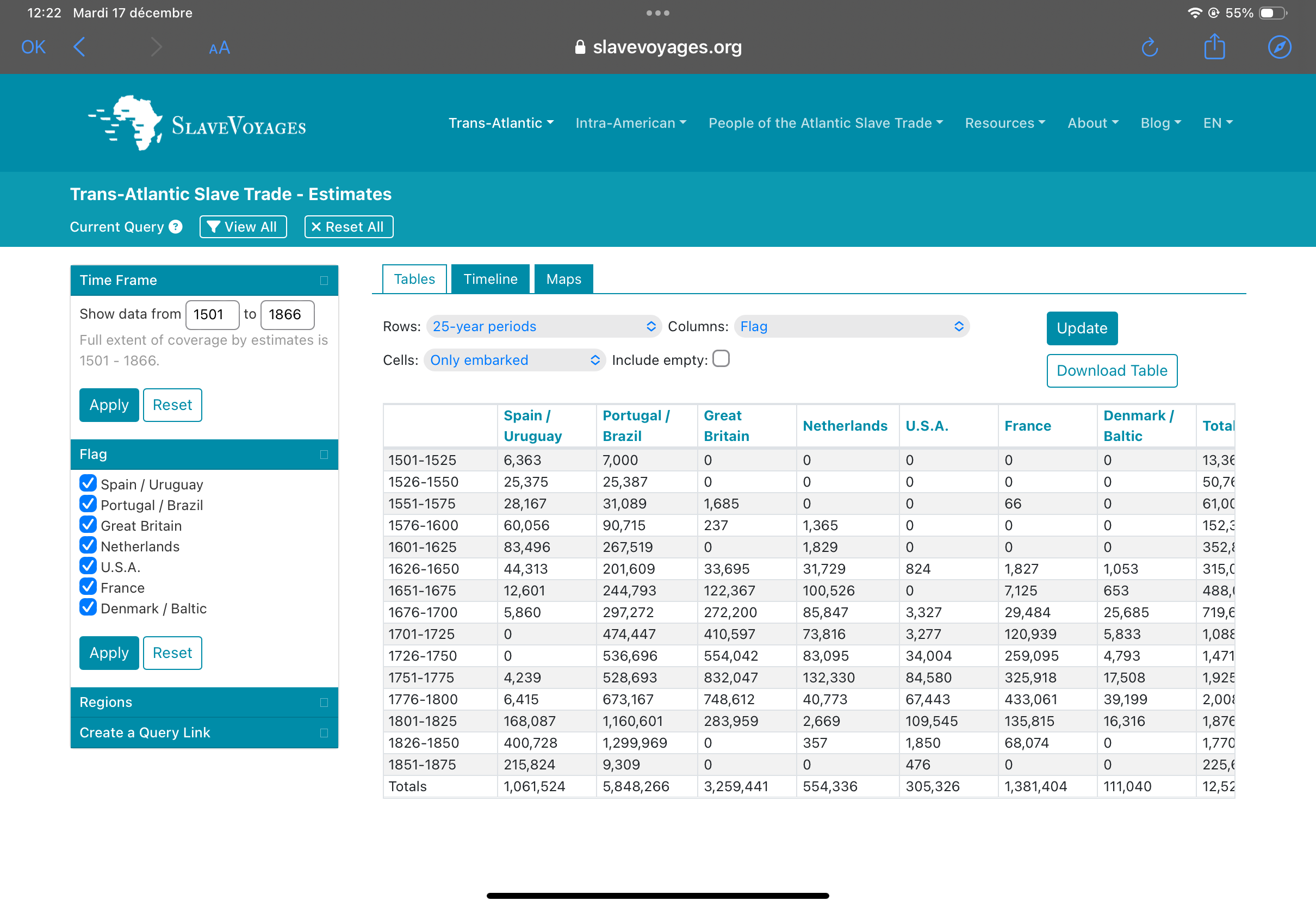1316x907 pixels.
Task: Open the share sheet icon
Action: [x=1214, y=47]
